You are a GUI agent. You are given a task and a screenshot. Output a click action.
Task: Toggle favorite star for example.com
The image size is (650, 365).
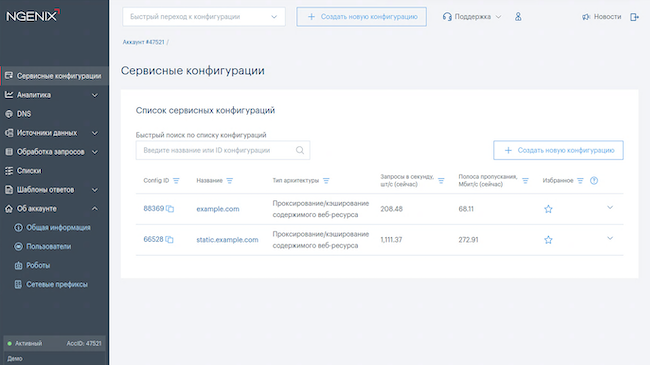(x=548, y=209)
